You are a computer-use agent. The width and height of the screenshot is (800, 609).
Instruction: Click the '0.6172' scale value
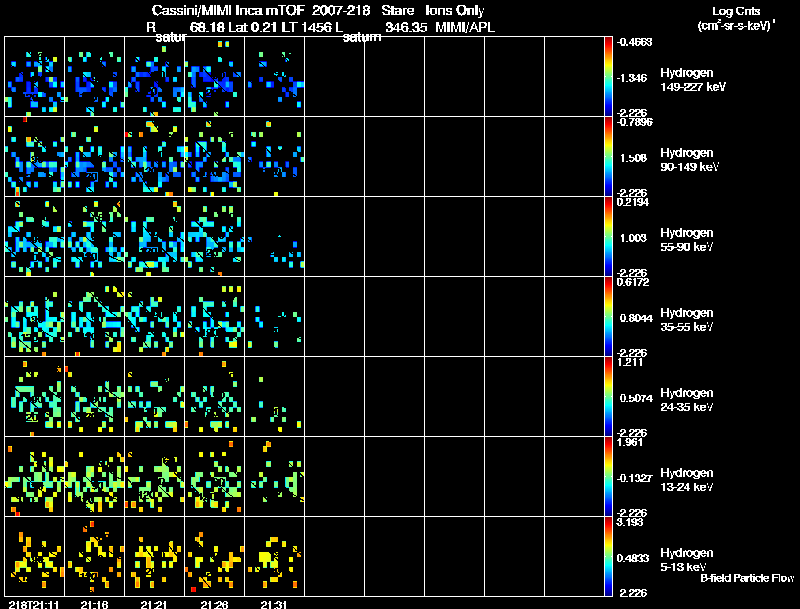click(x=633, y=282)
